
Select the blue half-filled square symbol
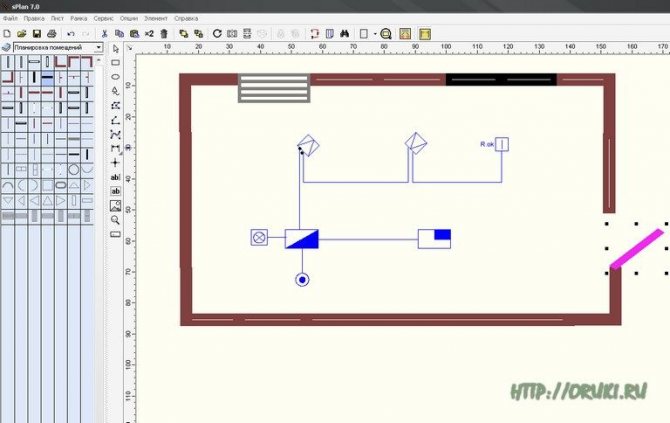pos(434,237)
